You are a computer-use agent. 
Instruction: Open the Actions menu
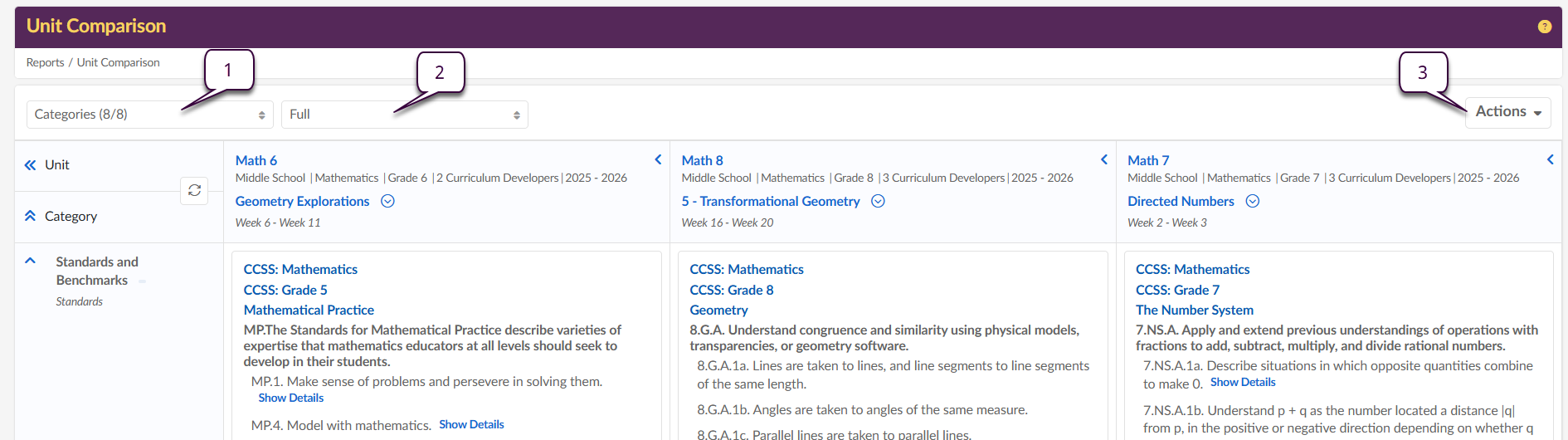1507,112
